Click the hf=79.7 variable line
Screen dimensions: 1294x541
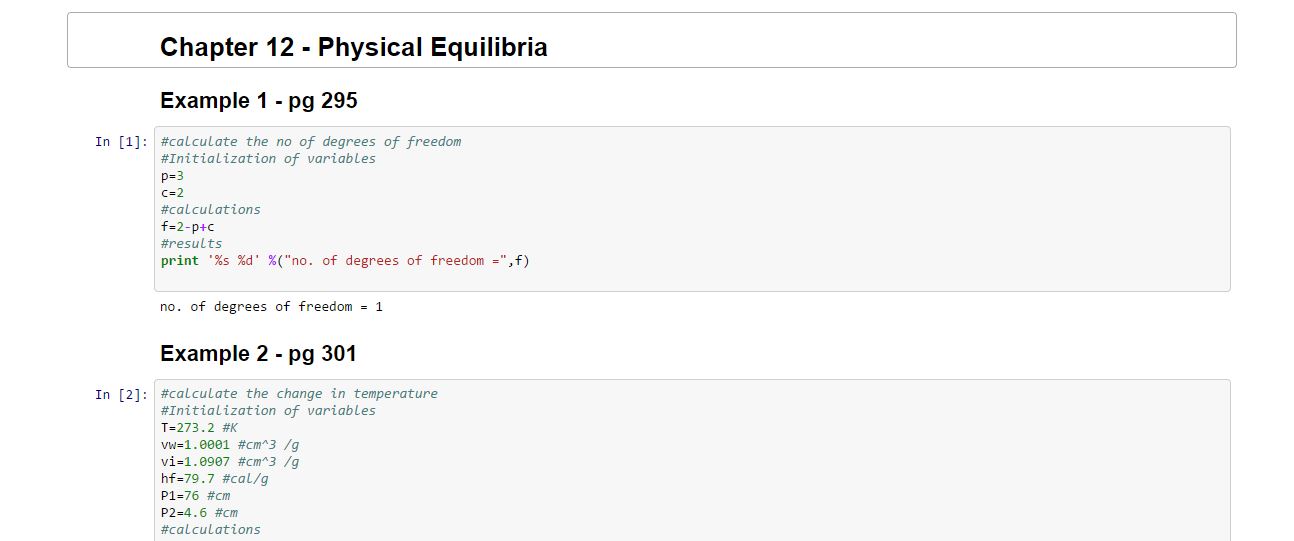coord(214,479)
